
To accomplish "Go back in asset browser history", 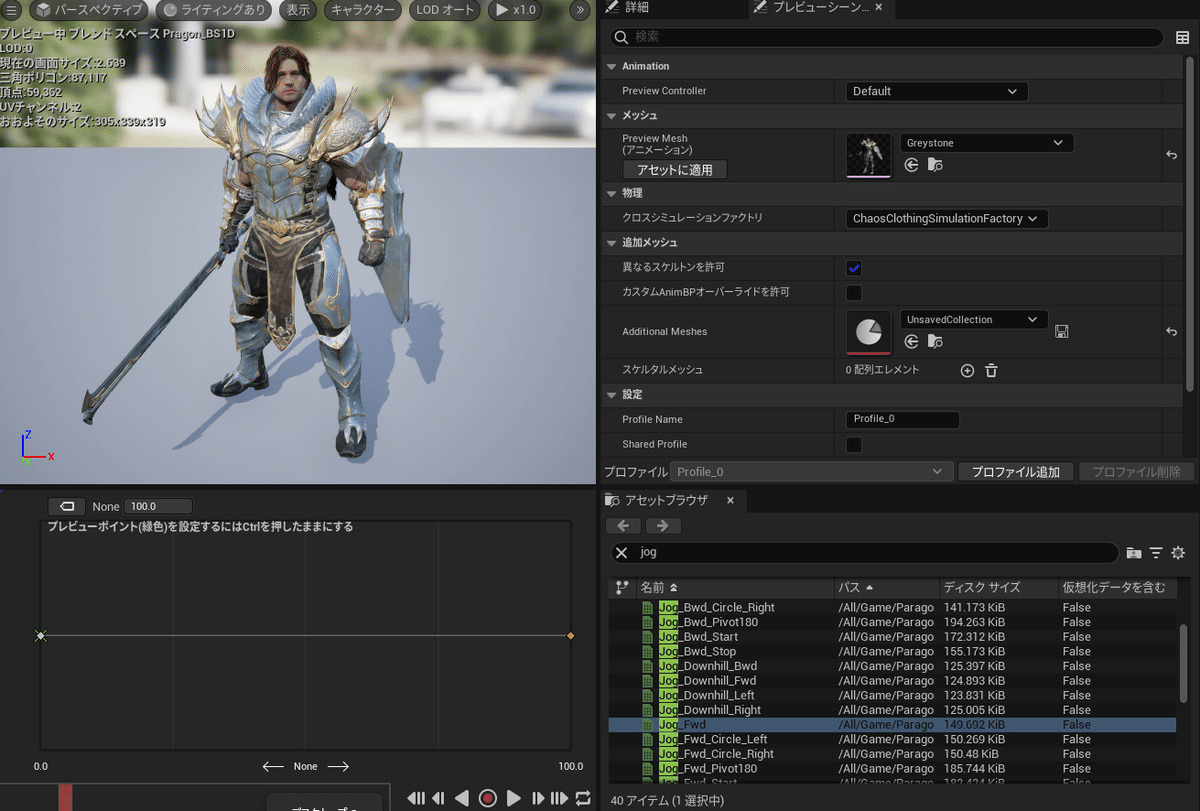I will click(x=623, y=526).
